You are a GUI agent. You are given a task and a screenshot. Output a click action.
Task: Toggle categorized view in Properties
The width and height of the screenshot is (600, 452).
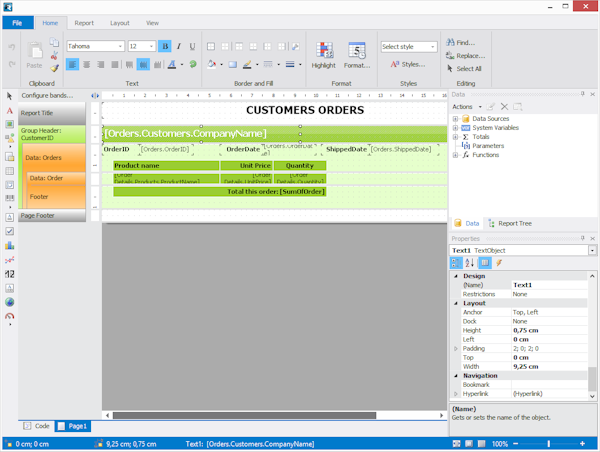(456, 263)
